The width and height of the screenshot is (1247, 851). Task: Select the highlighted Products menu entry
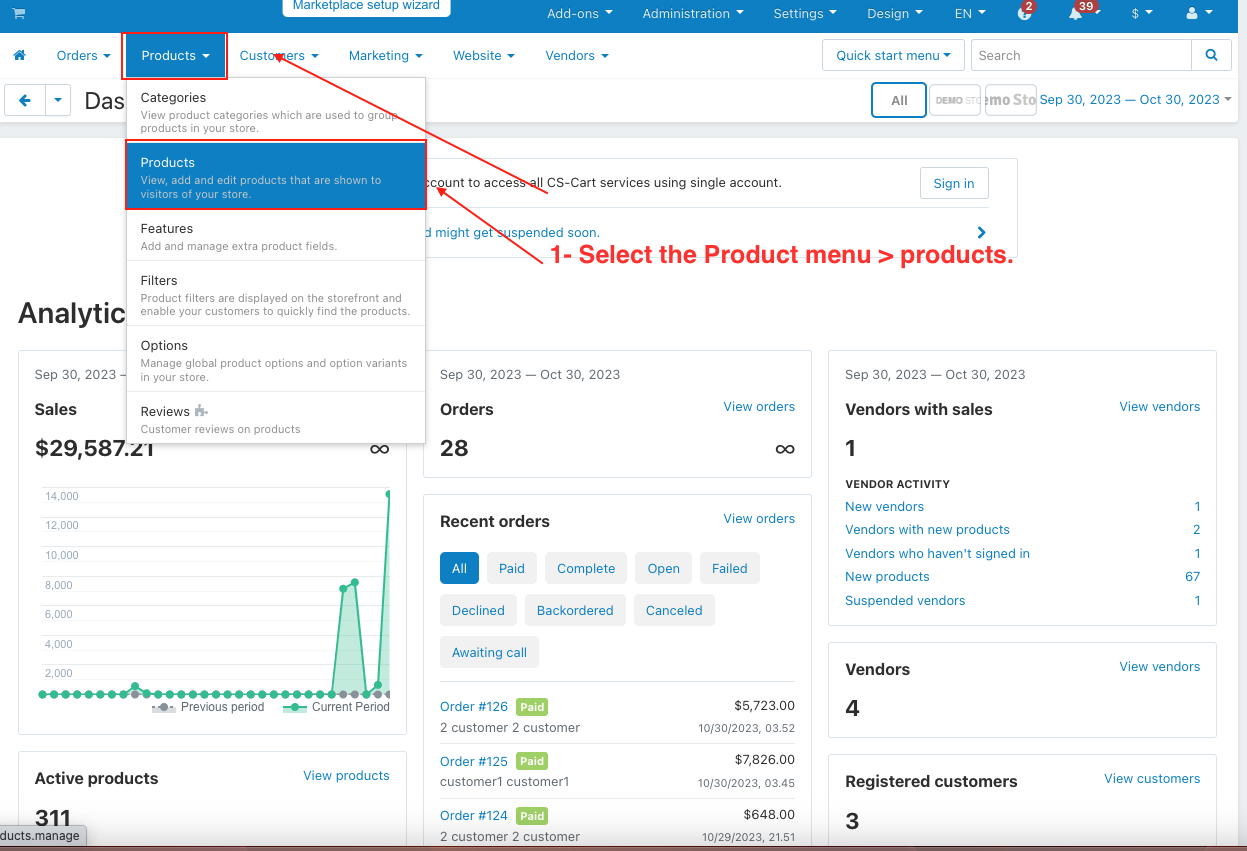tap(276, 175)
